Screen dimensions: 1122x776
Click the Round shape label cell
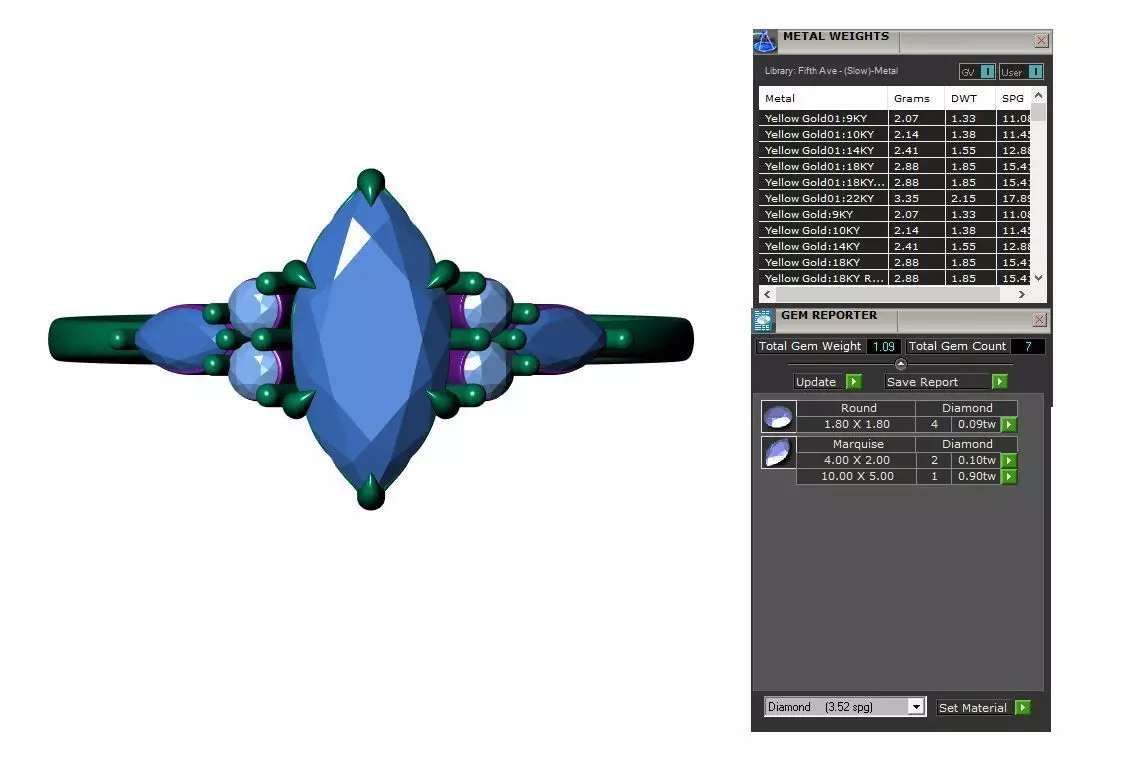[x=857, y=408]
